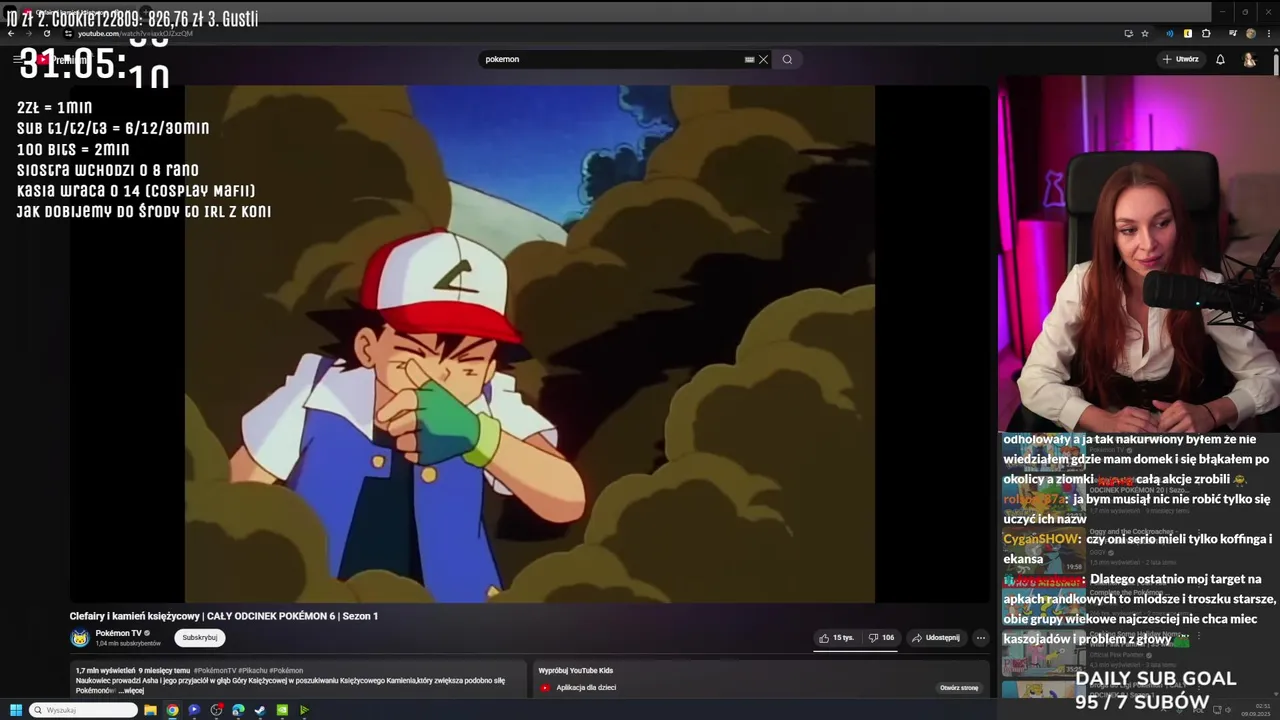Screen dimensions: 1280x720
Task: Open the on-screen keyboard icon in search box
Action: pyautogui.click(x=749, y=59)
